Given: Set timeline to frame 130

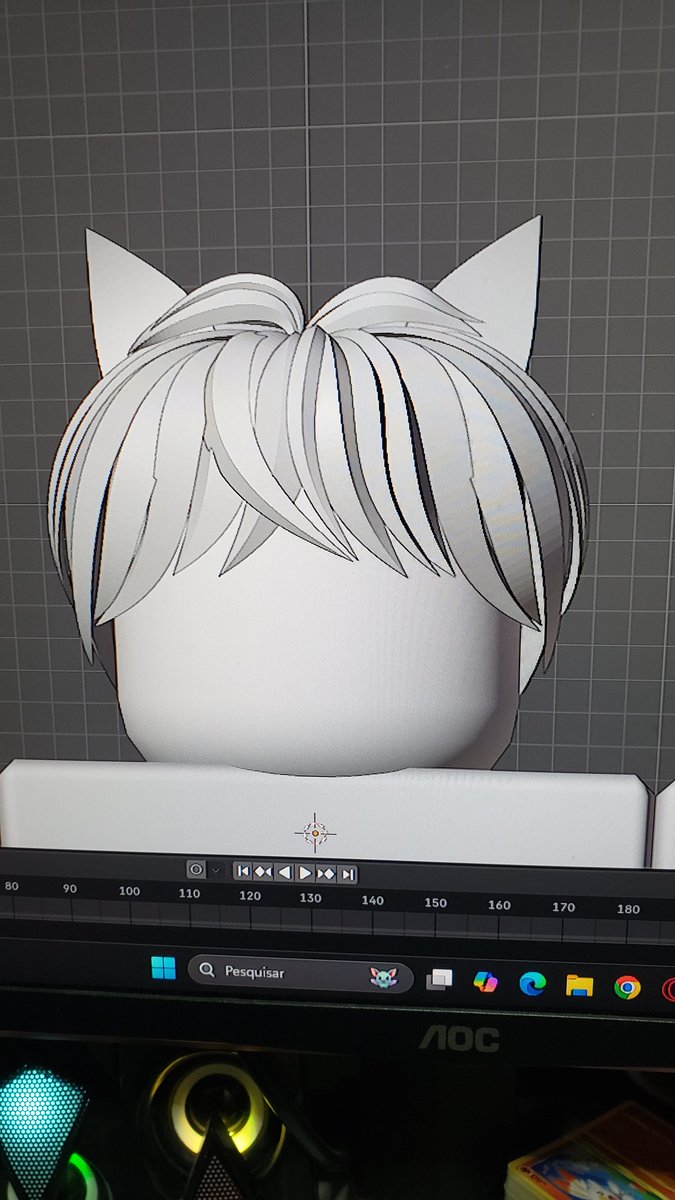Looking at the screenshot, I should click(x=311, y=898).
